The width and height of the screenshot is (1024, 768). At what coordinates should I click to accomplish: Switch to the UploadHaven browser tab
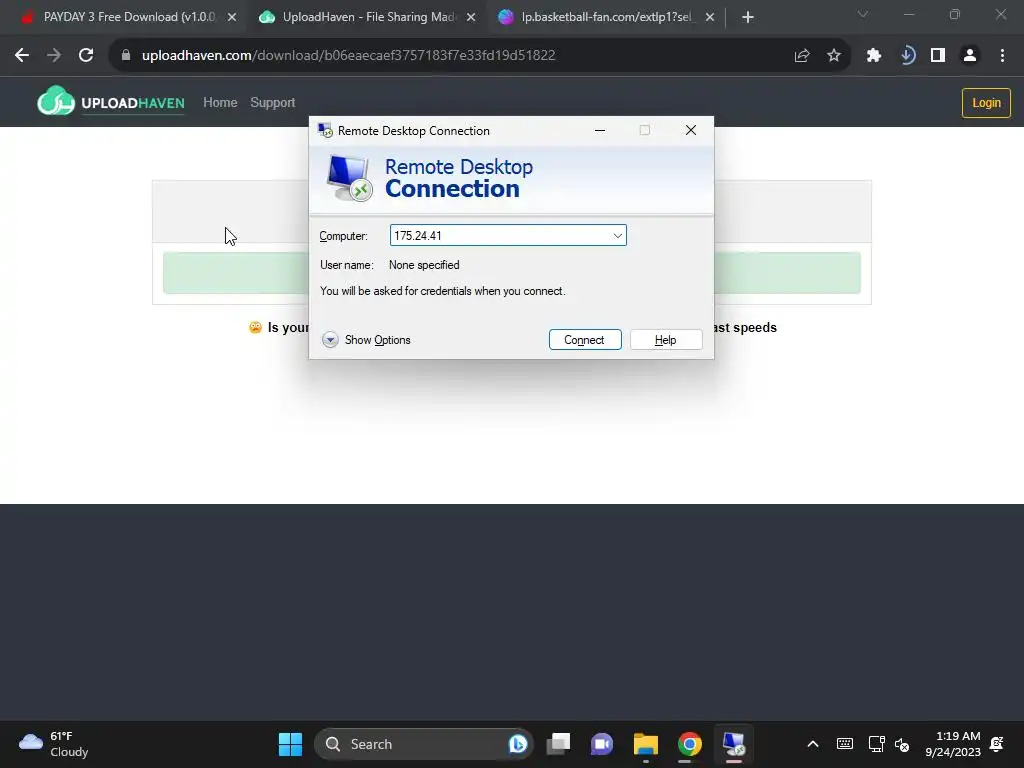[368, 17]
